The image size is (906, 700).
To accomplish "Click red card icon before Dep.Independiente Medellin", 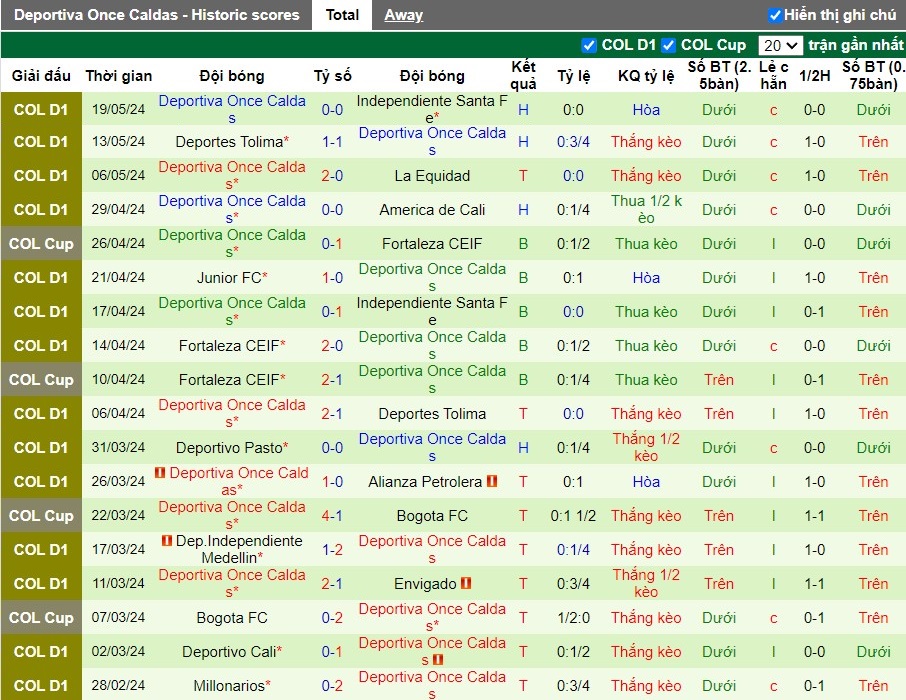I will tap(167, 540).
